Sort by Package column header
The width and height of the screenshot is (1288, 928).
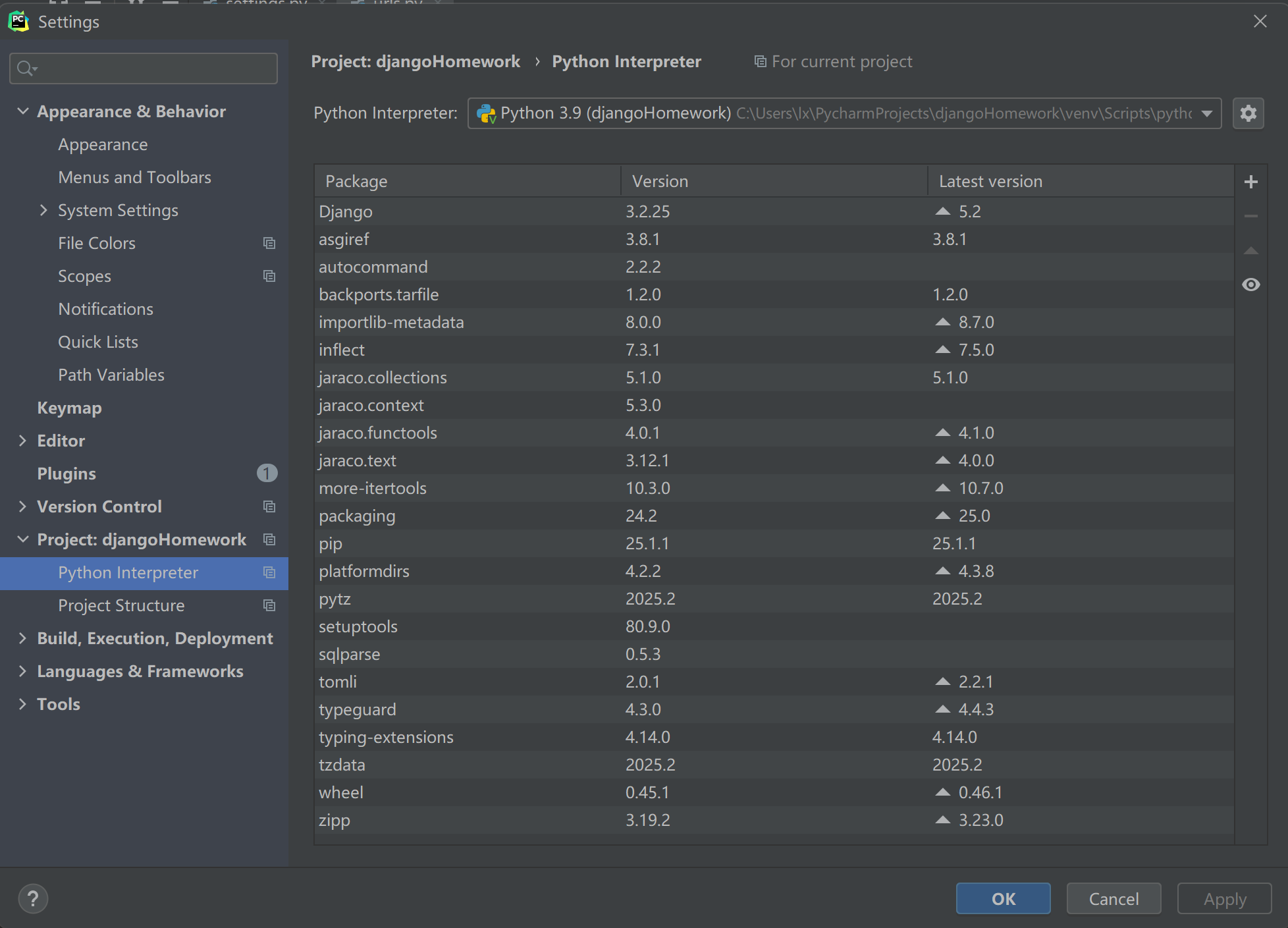[468, 181]
